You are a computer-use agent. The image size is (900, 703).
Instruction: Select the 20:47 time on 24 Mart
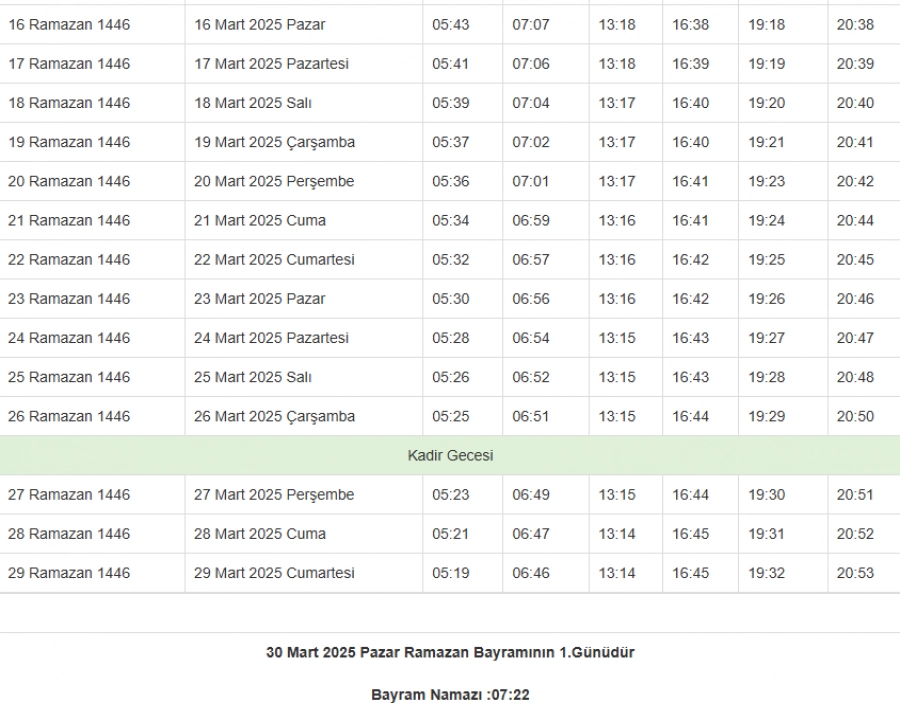click(x=855, y=338)
